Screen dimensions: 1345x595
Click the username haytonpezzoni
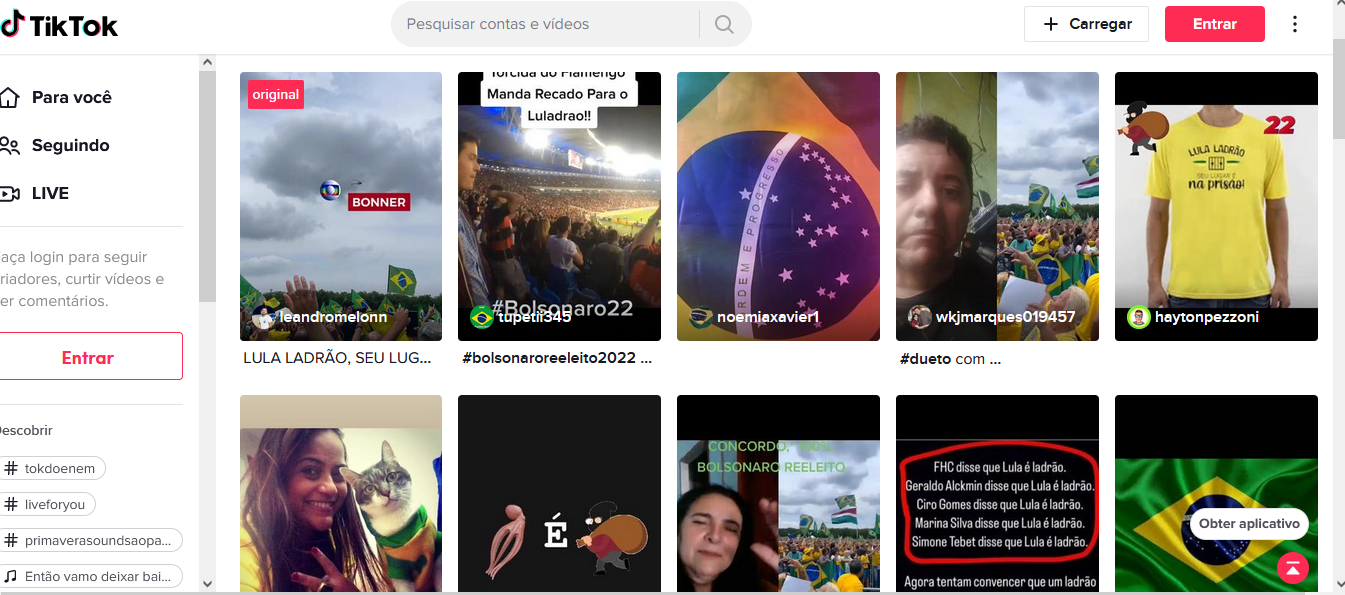pos(1207,317)
